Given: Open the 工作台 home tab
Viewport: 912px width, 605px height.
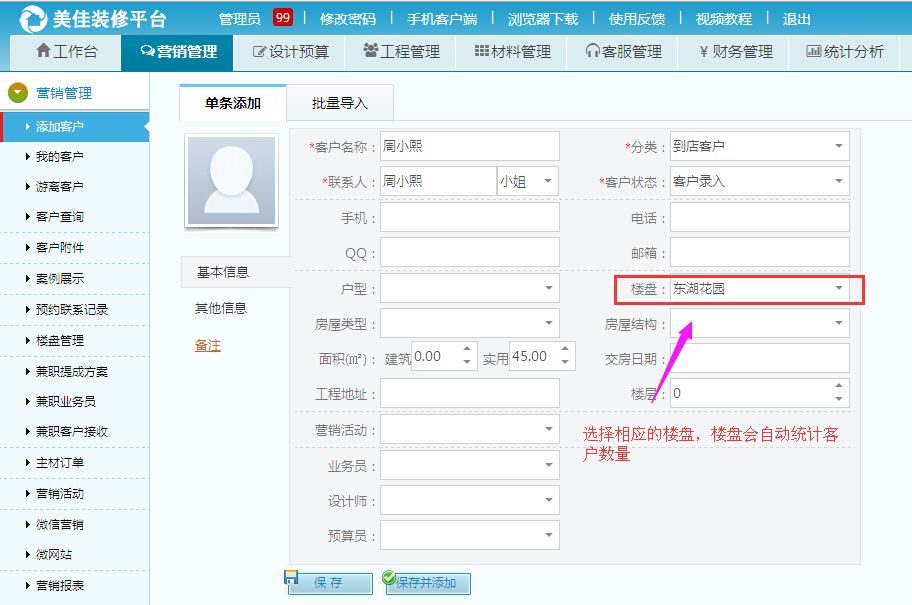Looking at the screenshot, I should (65, 51).
